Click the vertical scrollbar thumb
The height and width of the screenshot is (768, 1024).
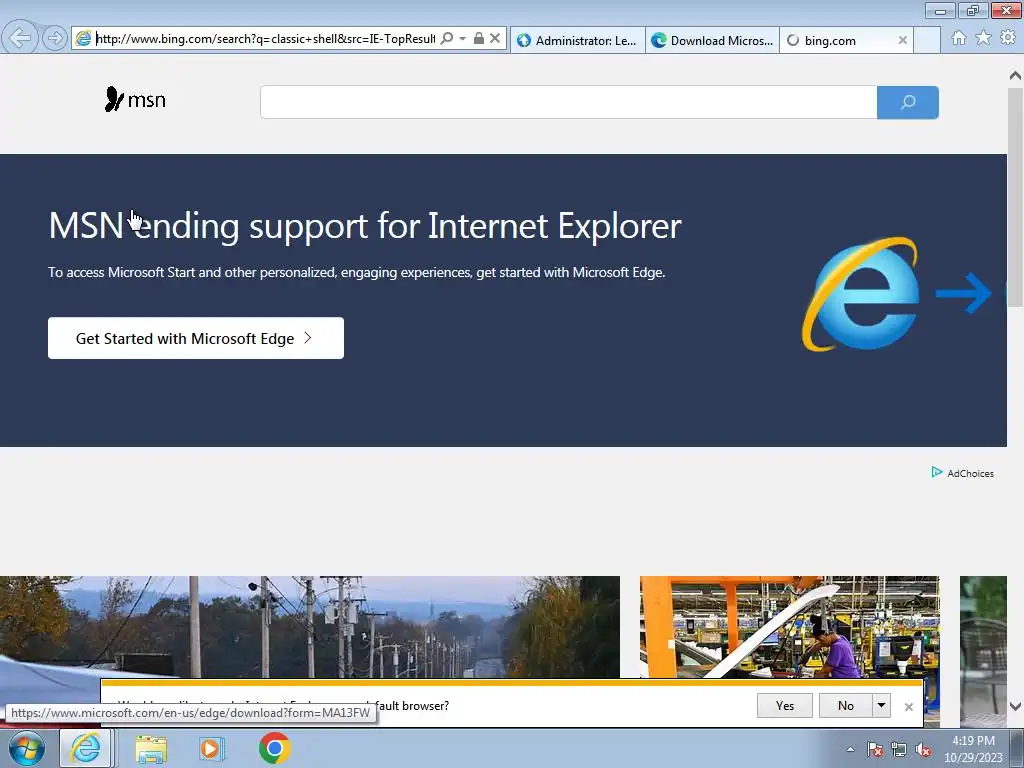click(1015, 196)
